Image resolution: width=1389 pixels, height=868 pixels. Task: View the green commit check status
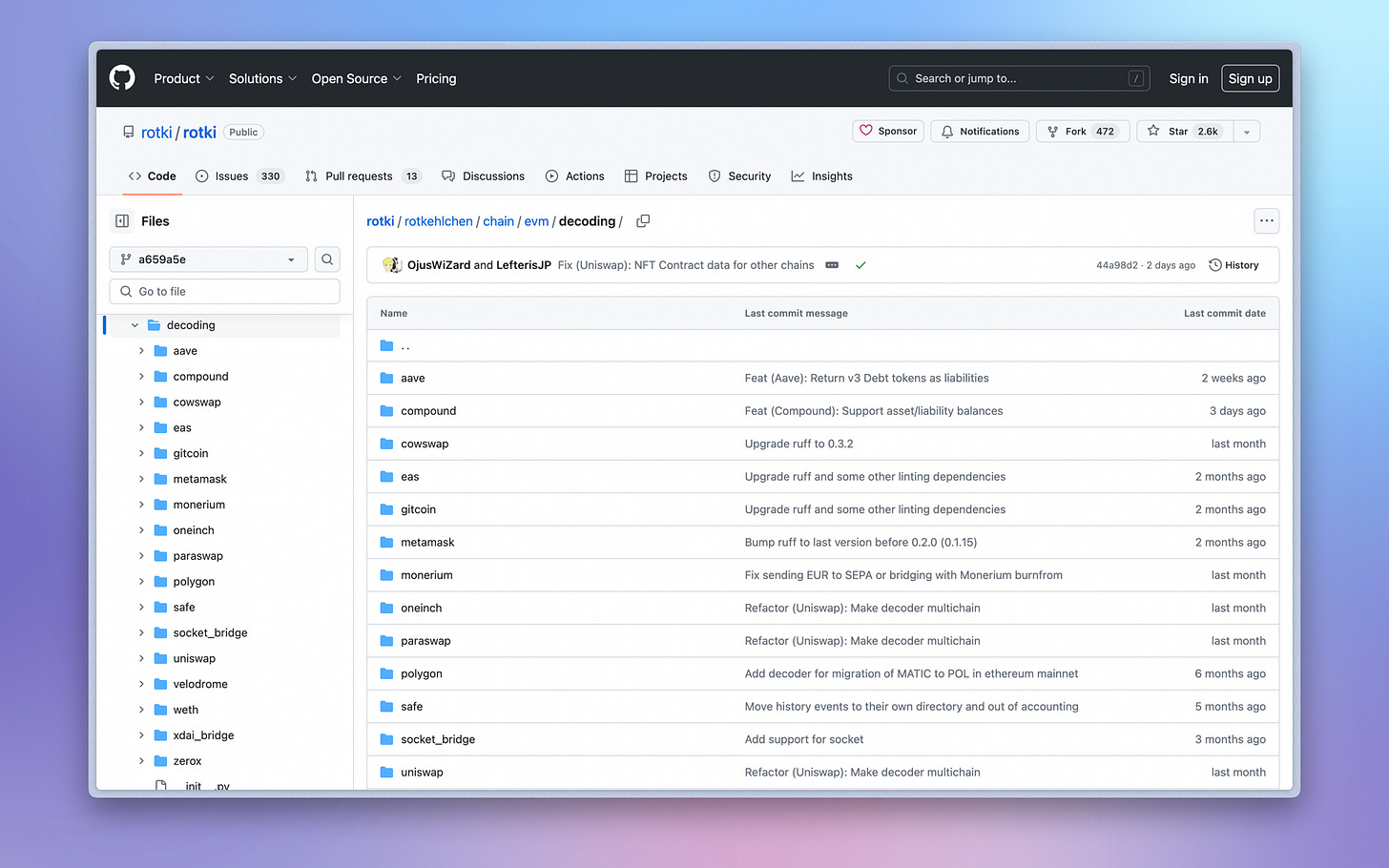860,265
